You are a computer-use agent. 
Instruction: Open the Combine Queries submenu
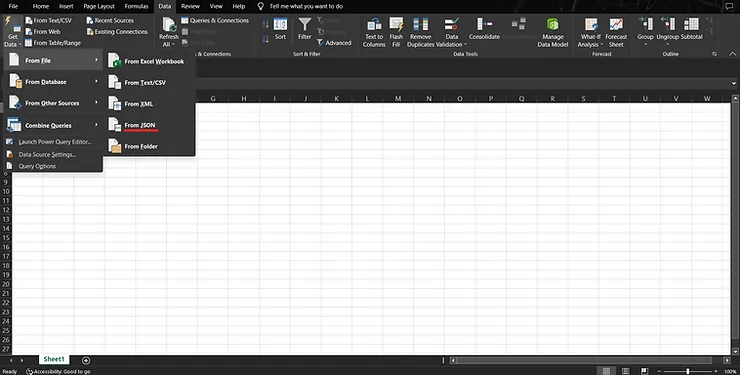54,125
